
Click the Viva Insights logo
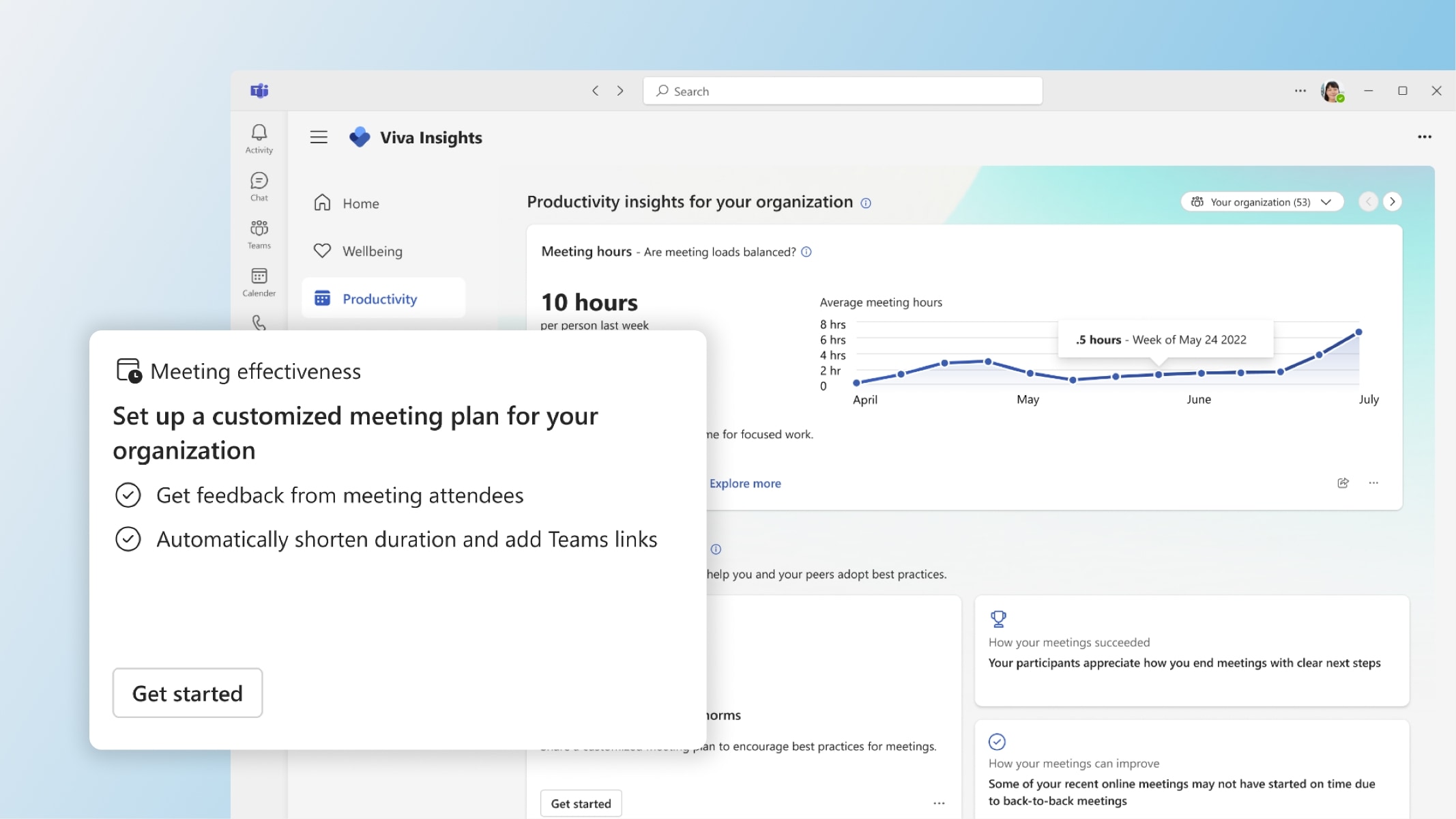click(x=360, y=137)
